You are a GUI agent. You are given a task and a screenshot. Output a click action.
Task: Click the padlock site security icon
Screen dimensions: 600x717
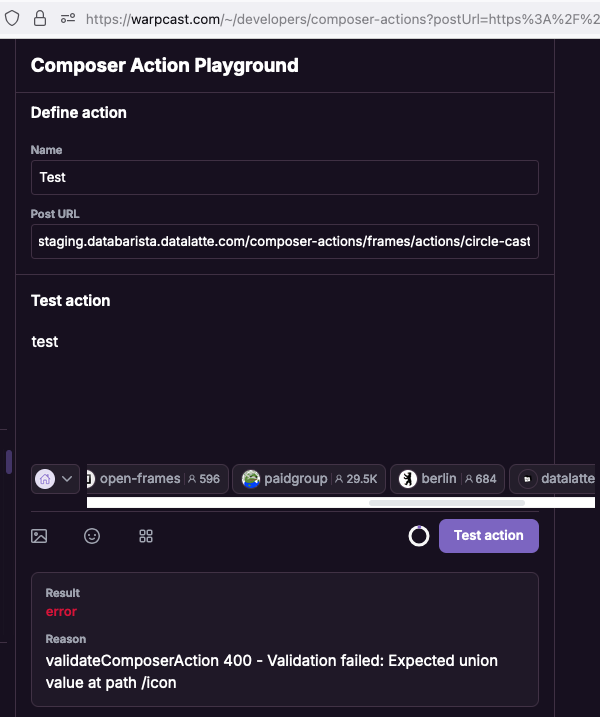coord(40,19)
